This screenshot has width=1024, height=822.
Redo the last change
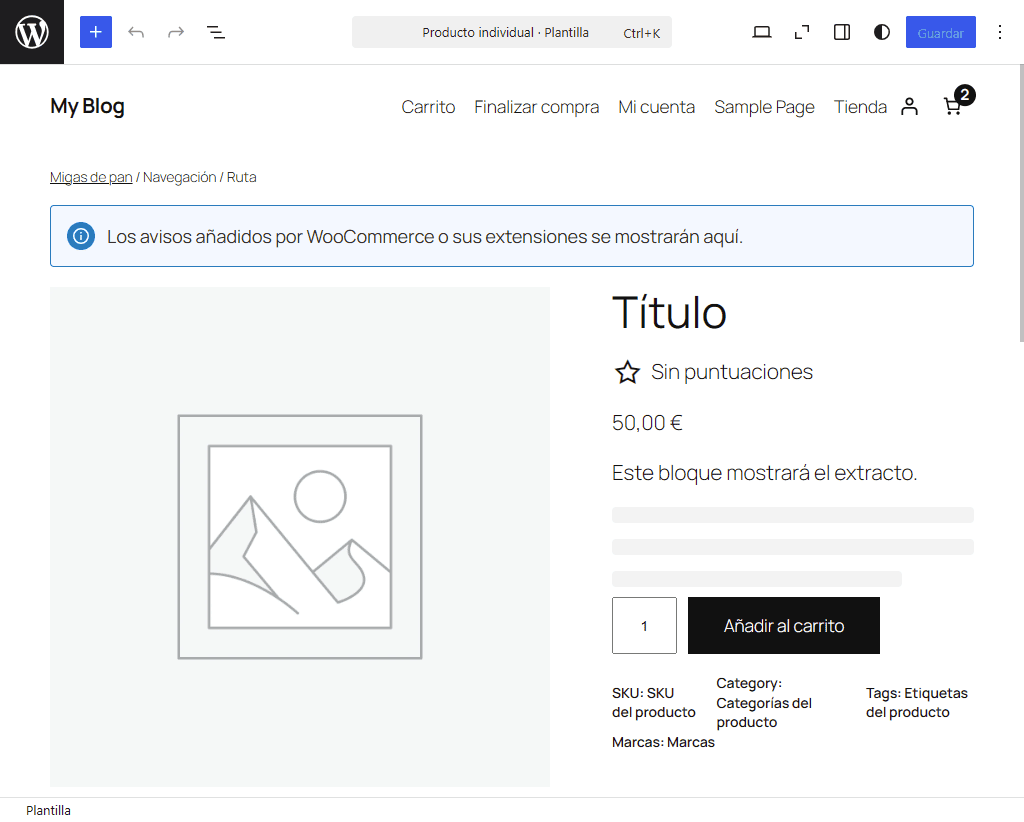pyautogui.click(x=176, y=32)
